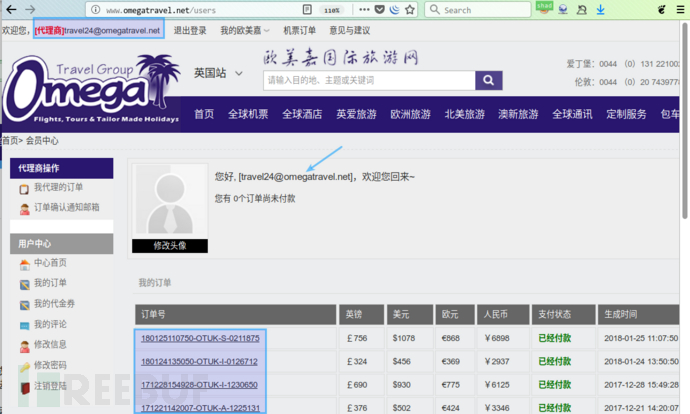Open 机票订单 in the top bar

click(x=300, y=30)
